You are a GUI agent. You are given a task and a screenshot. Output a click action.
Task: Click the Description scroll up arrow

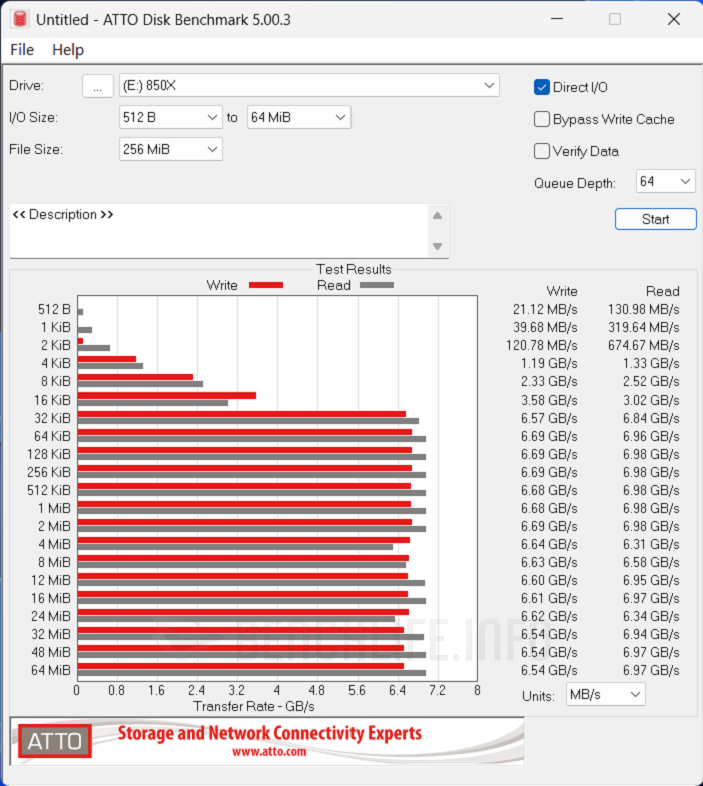pos(438,216)
